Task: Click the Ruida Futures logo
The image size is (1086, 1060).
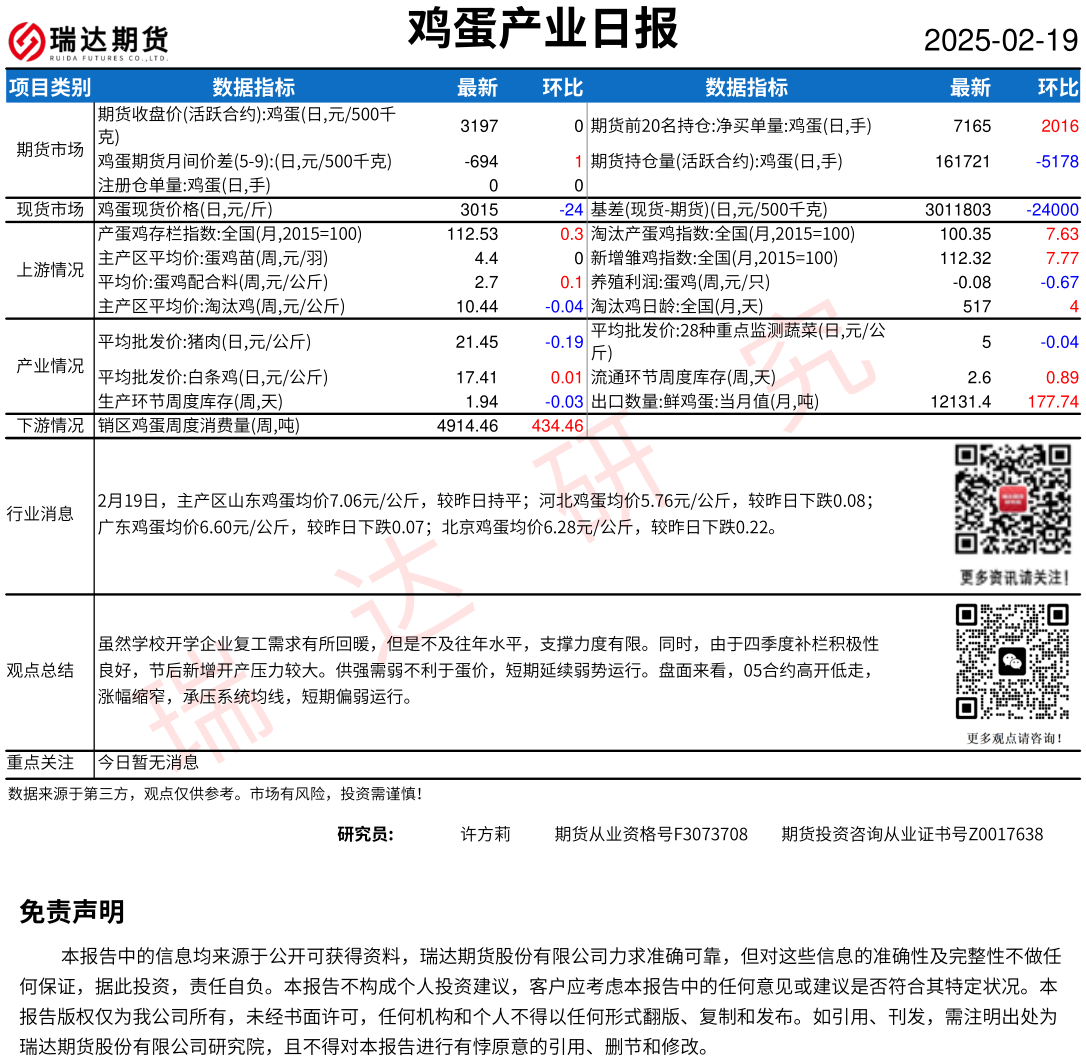Action: 88,41
